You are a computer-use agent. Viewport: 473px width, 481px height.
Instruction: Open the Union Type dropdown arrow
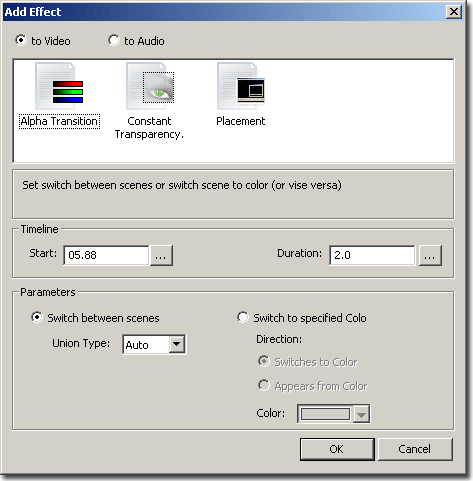pos(177,344)
